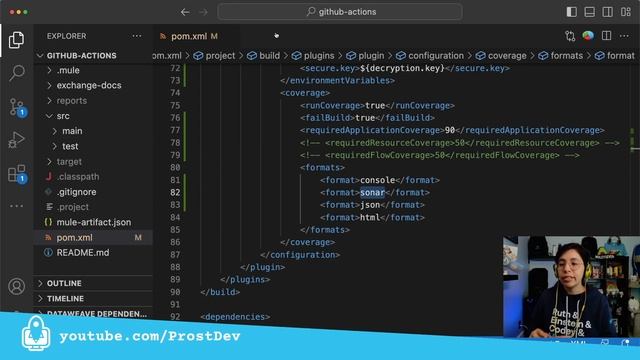The image size is (640, 360).
Task: Open Source Control view with badge
Action: click(17, 107)
